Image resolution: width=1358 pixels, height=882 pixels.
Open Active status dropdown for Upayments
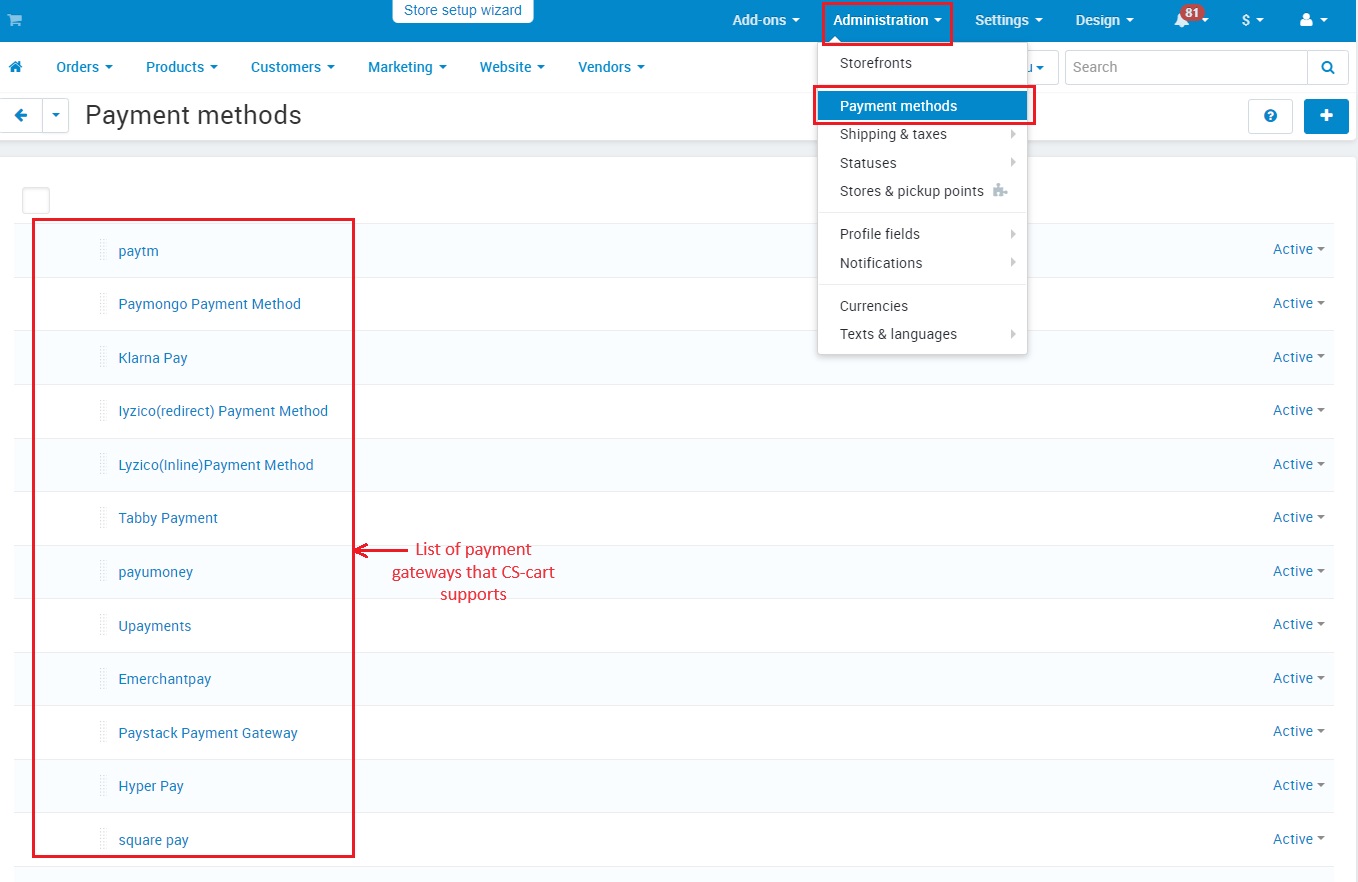pyautogui.click(x=1298, y=624)
